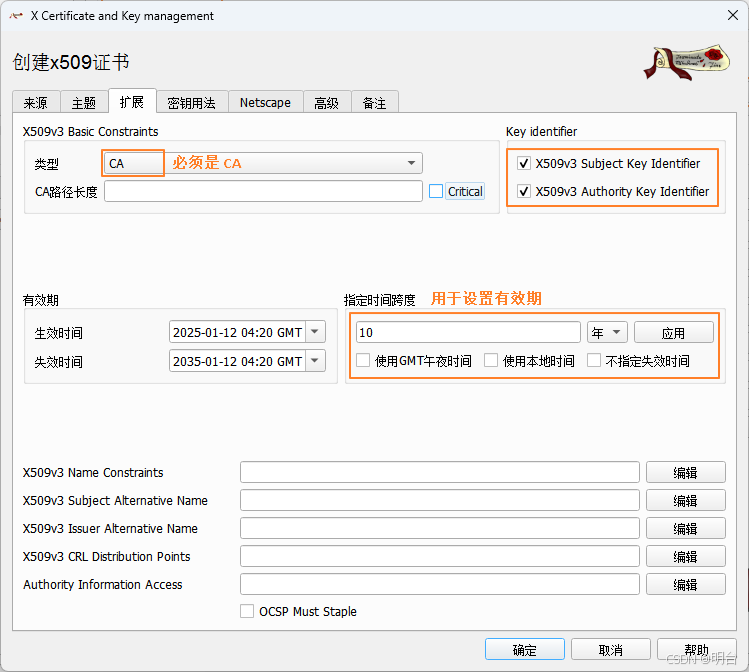Click the Authority Information Access input field
The width and height of the screenshot is (749, 672).
coord(440,585)
